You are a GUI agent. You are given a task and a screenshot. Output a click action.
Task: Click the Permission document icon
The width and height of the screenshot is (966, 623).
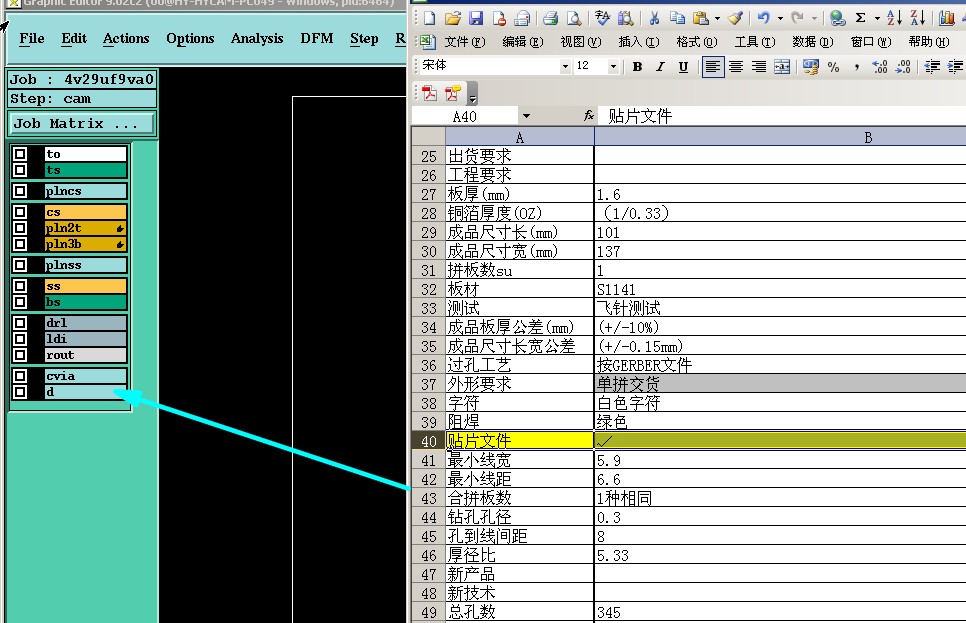(x=500, y=18)
